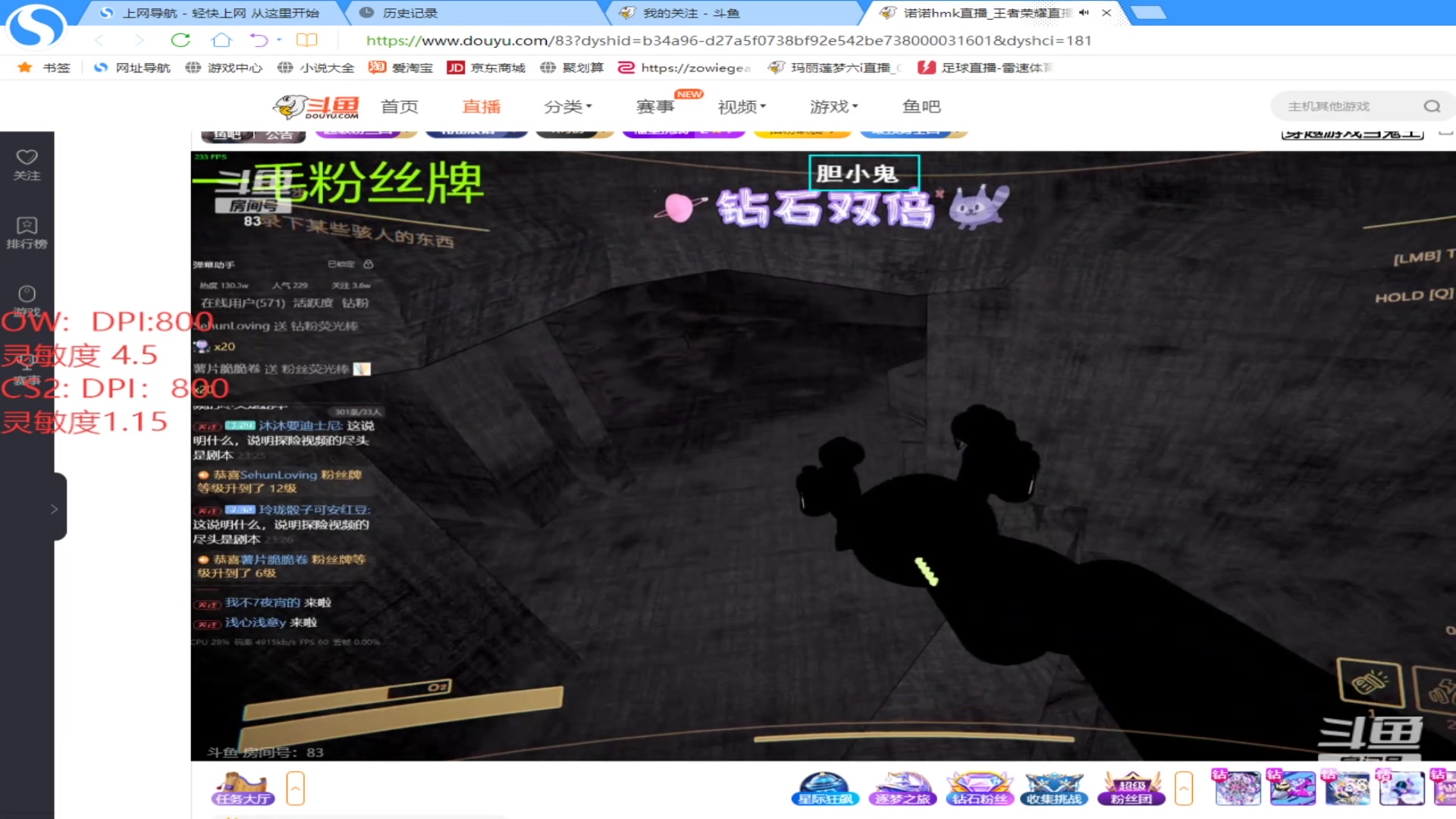Image resolution: width=1456 pixels, height=819 pixels.
Task: Click the undo/restore closed tab icon
Action: tap(259, 40)
